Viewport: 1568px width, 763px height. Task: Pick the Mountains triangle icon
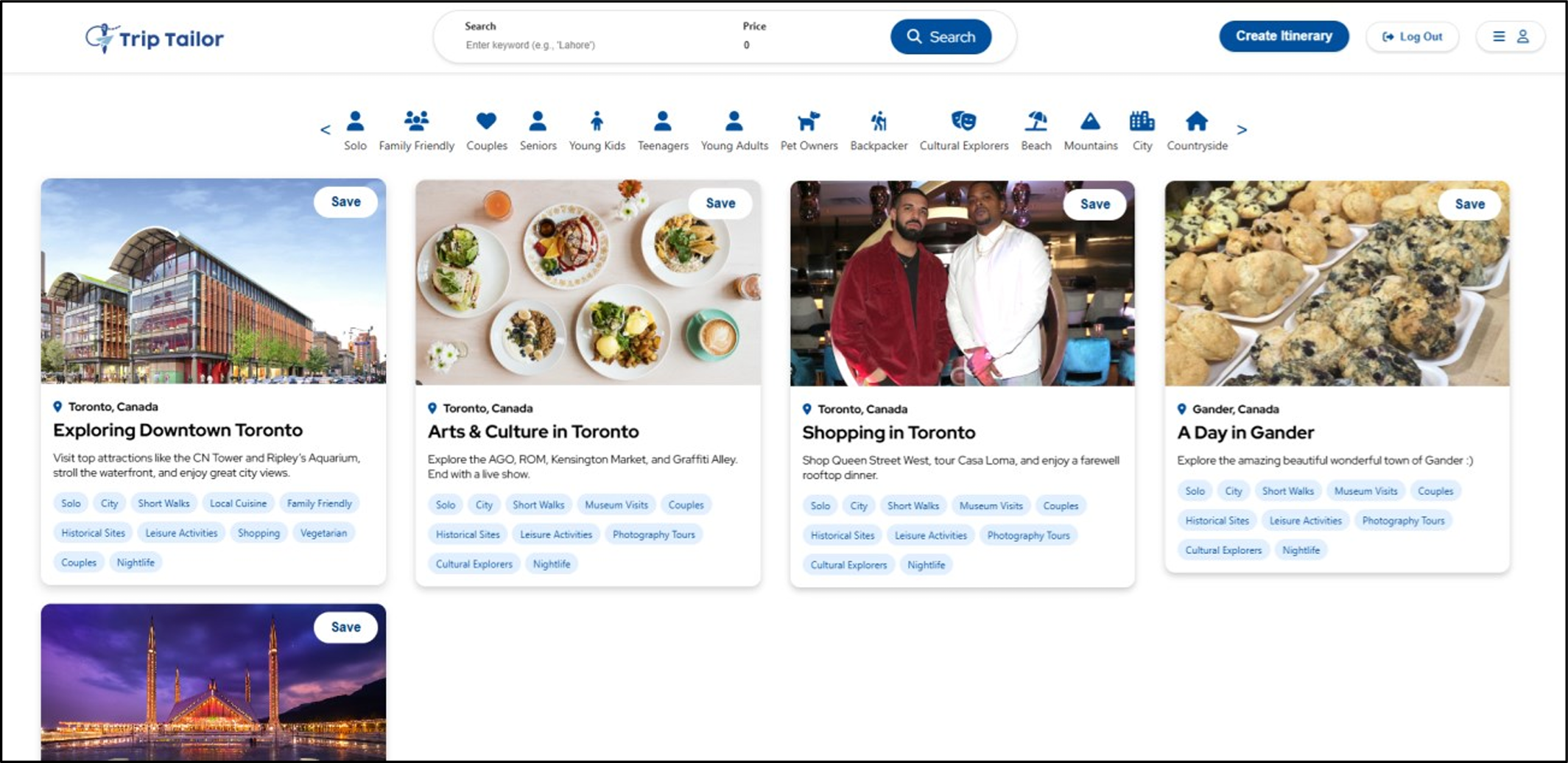click(1090, 121)
